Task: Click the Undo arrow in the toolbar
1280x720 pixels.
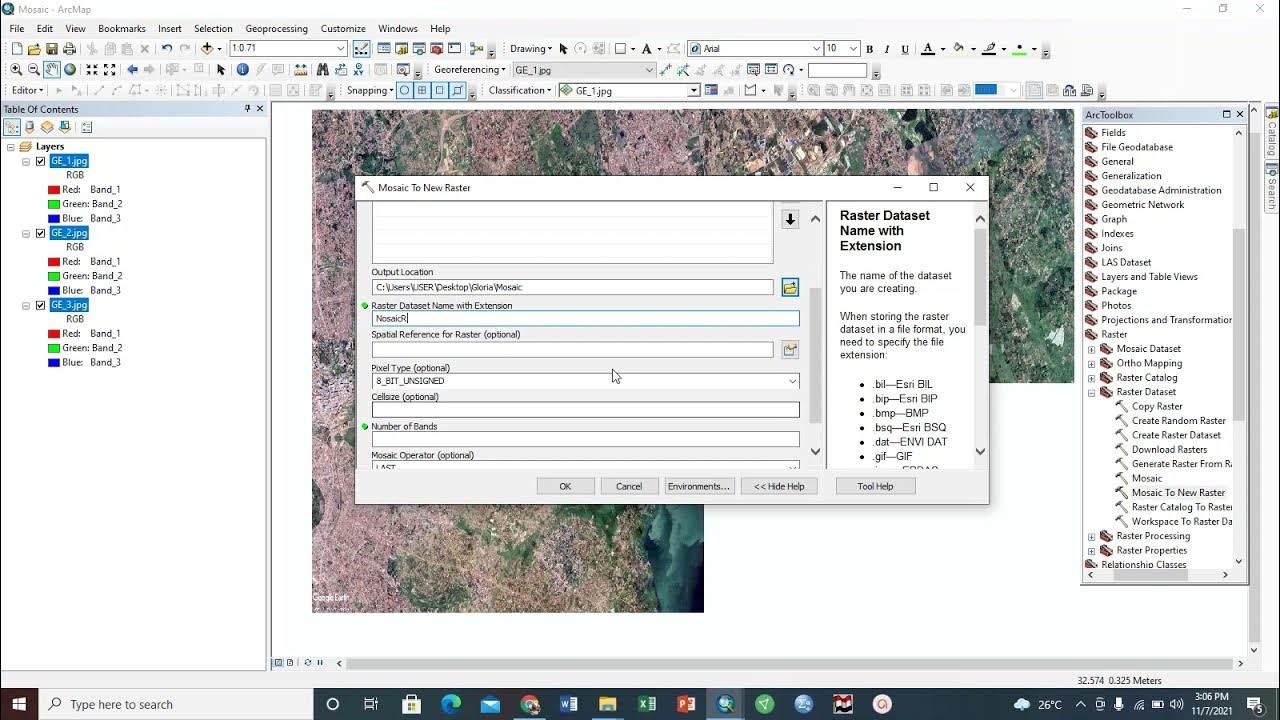Action: tap(167, 48)
